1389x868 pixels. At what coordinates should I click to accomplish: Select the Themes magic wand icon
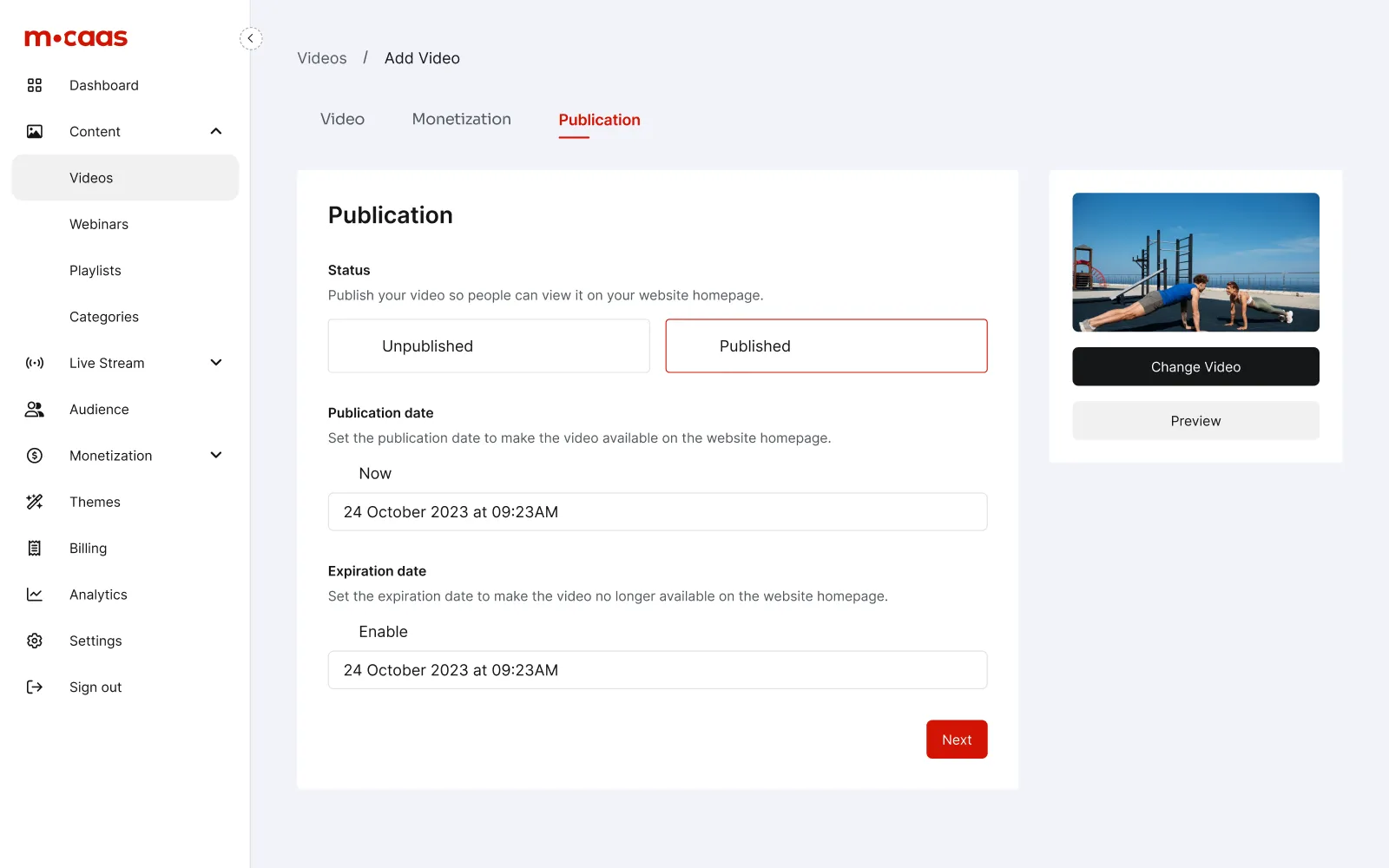point(35,502)
